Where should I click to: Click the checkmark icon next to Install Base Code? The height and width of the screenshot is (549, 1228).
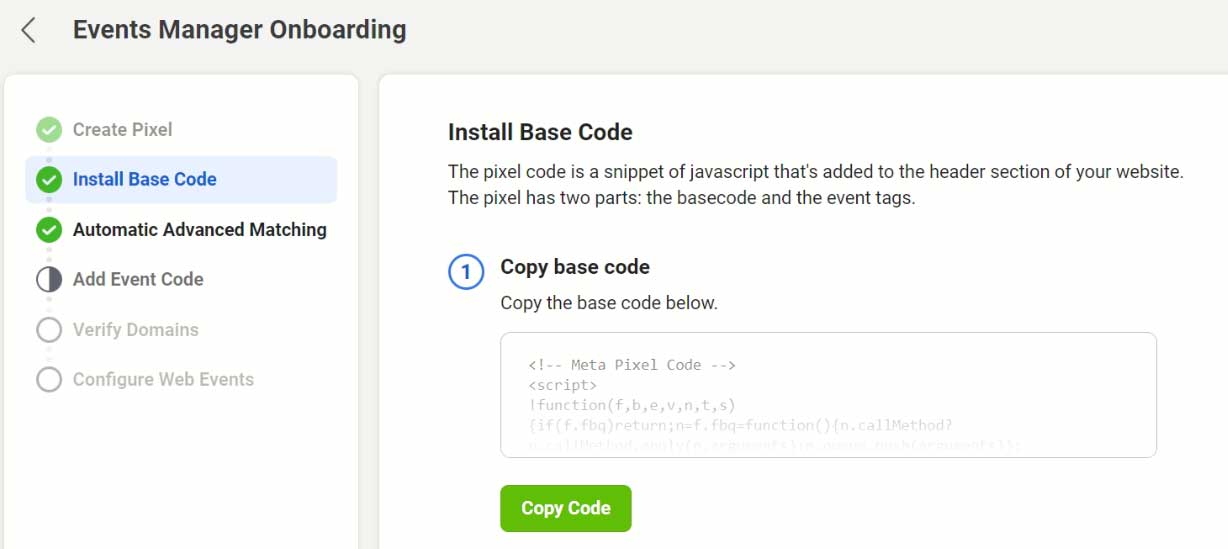[x=49, y=180]
